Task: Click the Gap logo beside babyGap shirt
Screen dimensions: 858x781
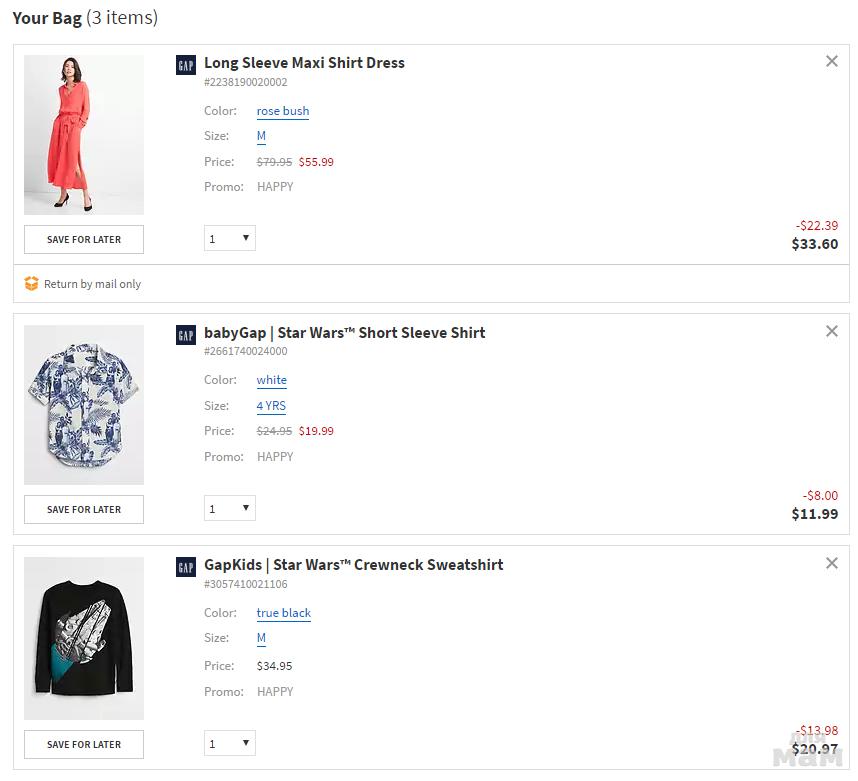Action: click(x=186, y=334)
